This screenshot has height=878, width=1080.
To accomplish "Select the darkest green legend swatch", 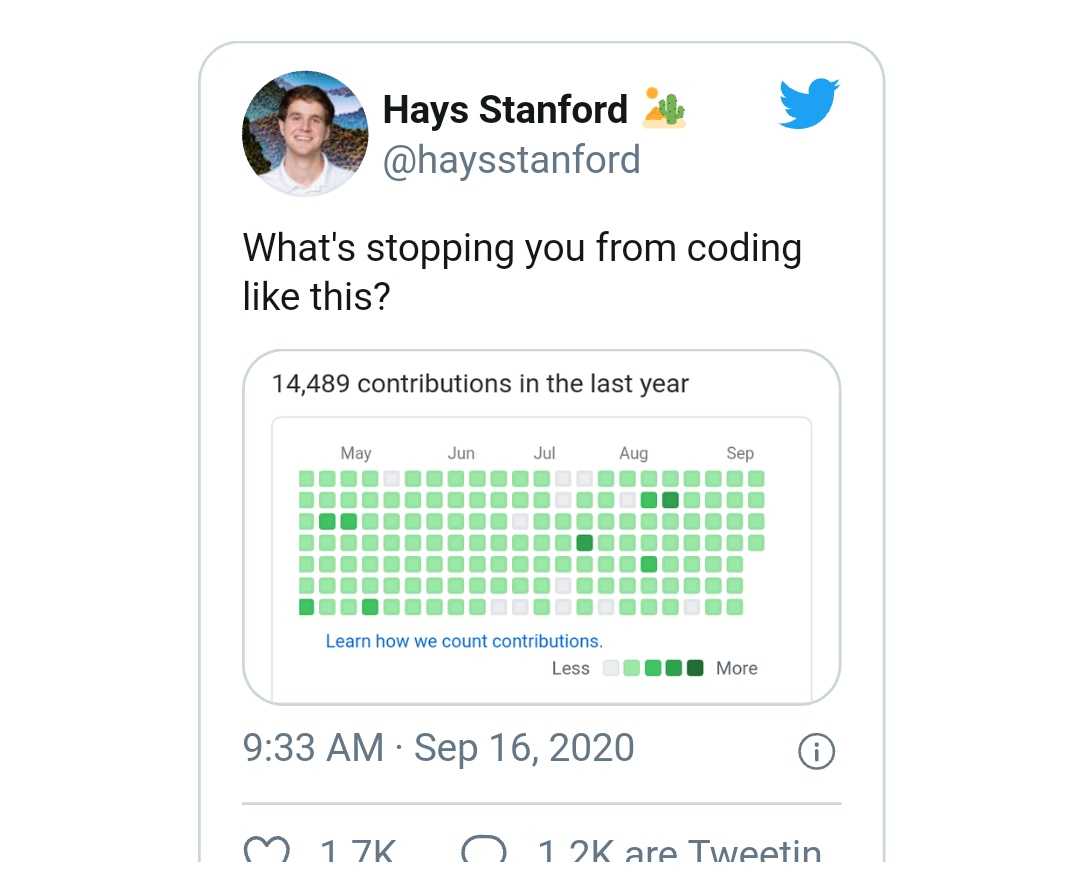I will point(696,668).
